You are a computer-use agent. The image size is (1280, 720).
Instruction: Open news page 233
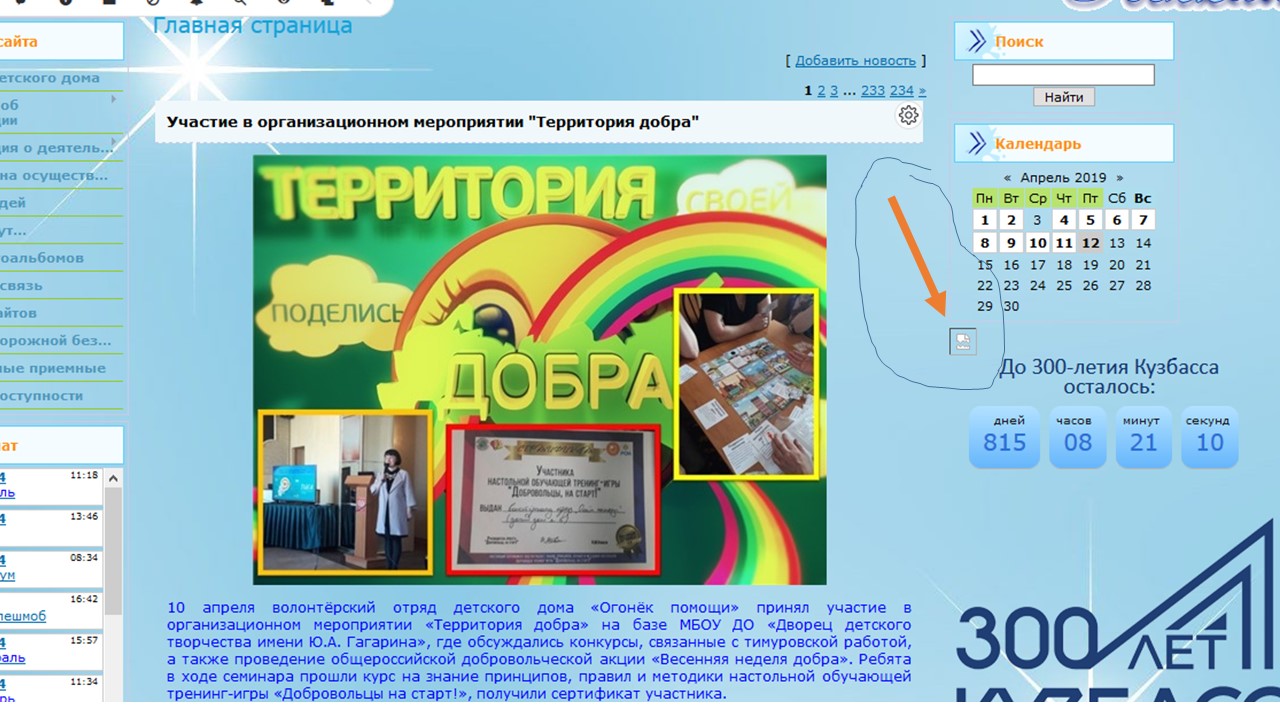coord(873,91)
